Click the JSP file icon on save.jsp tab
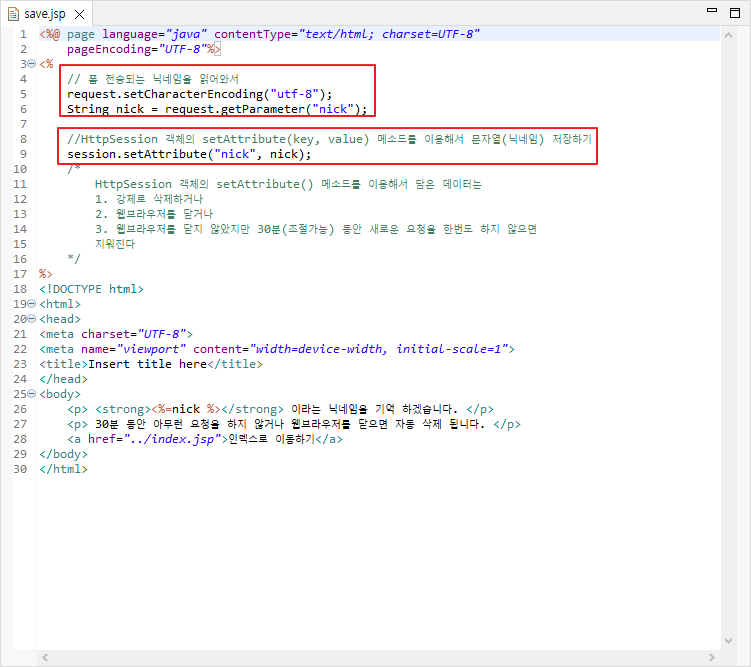Screen dimensions: 751x667 (x=13, y=14)
